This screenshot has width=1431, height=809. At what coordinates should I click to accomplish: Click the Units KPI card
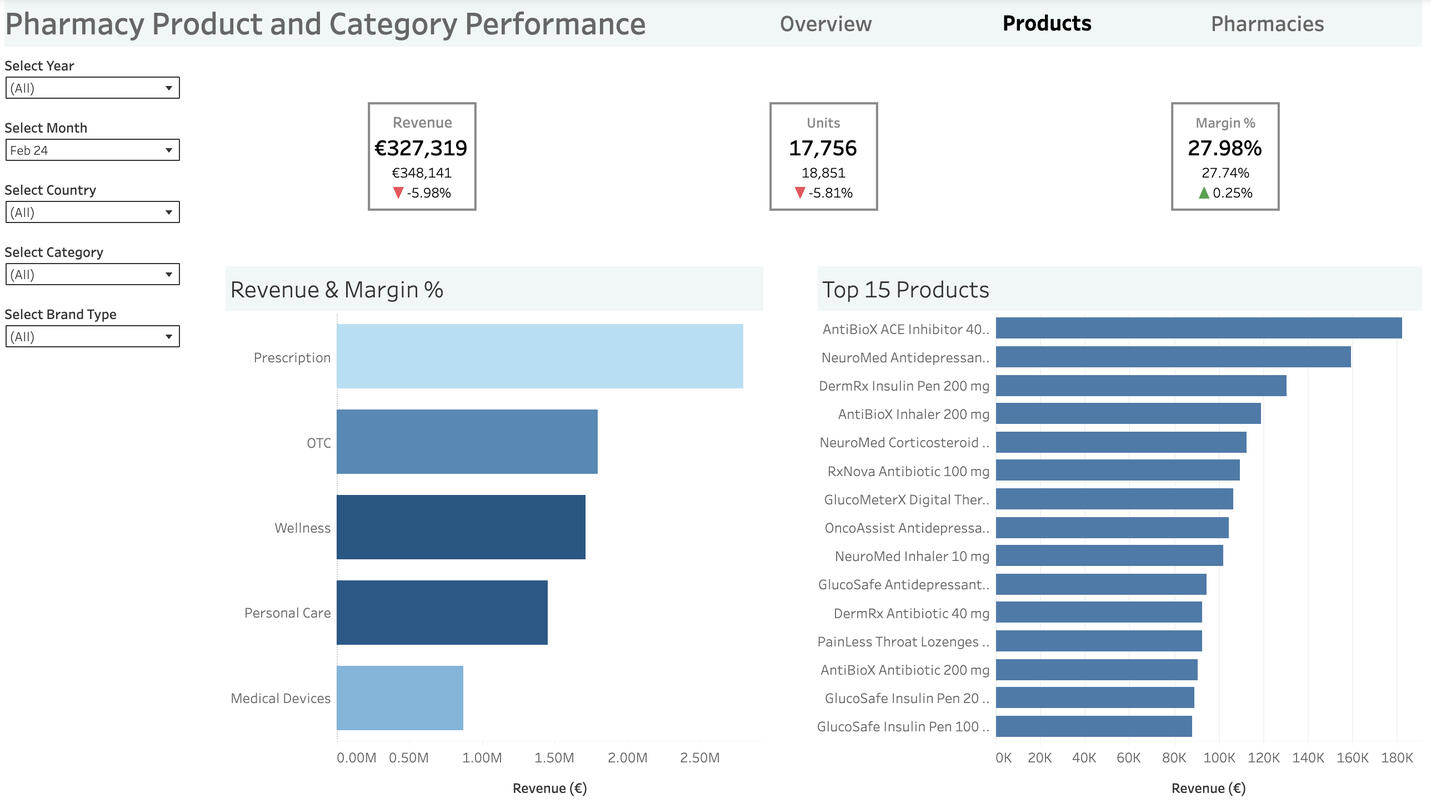(x=822, y=156)
